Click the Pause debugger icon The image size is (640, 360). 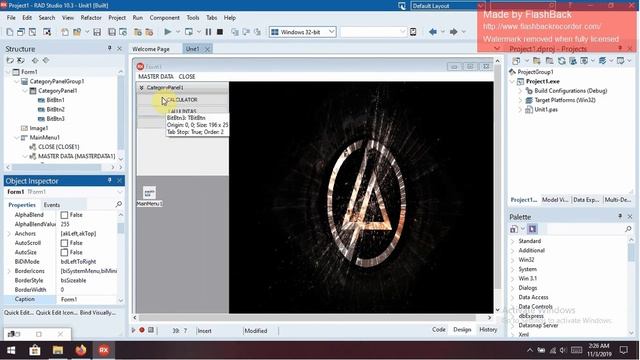click(x=208, y=31)
